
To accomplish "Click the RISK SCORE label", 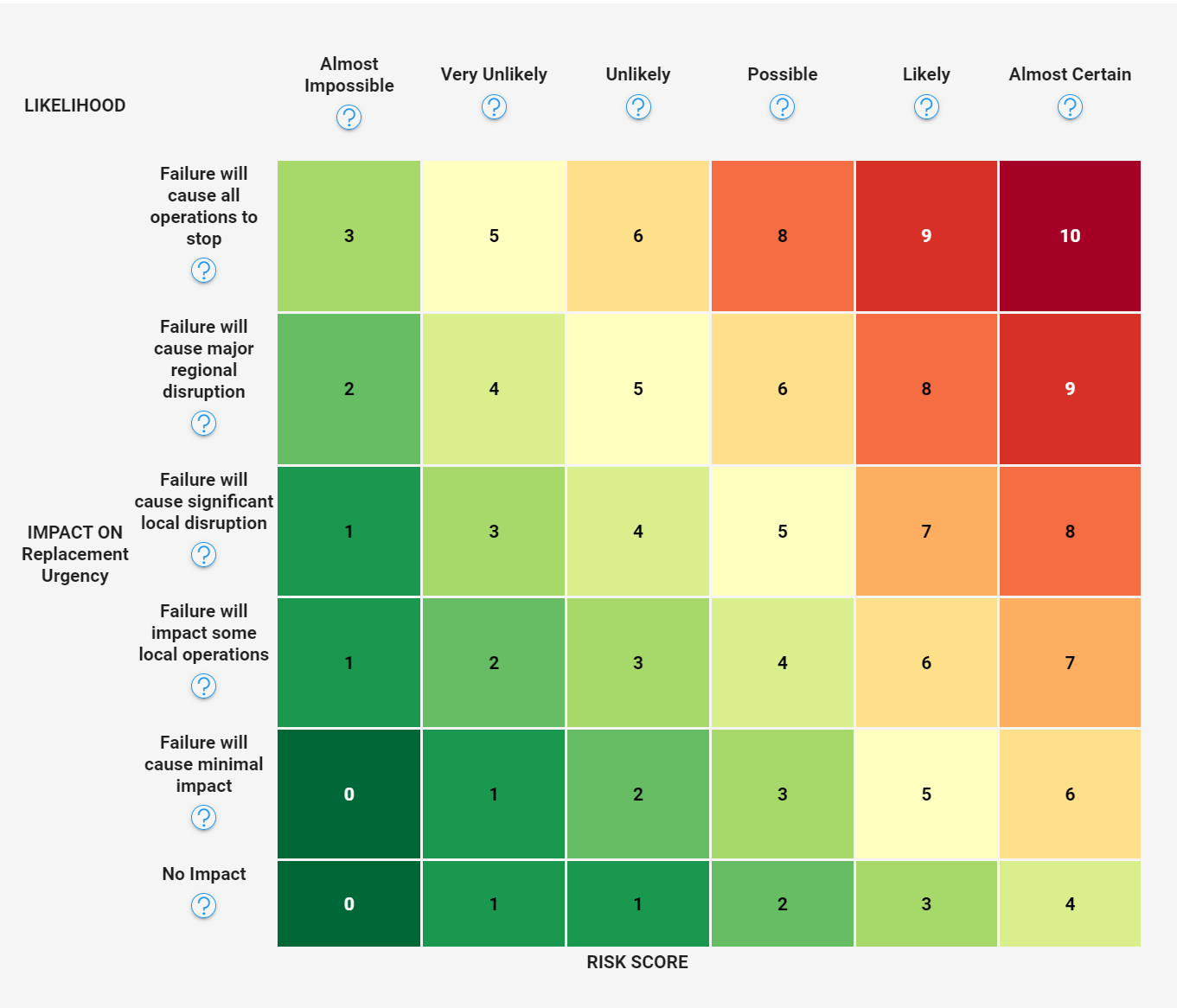I will tap(637, 962).
